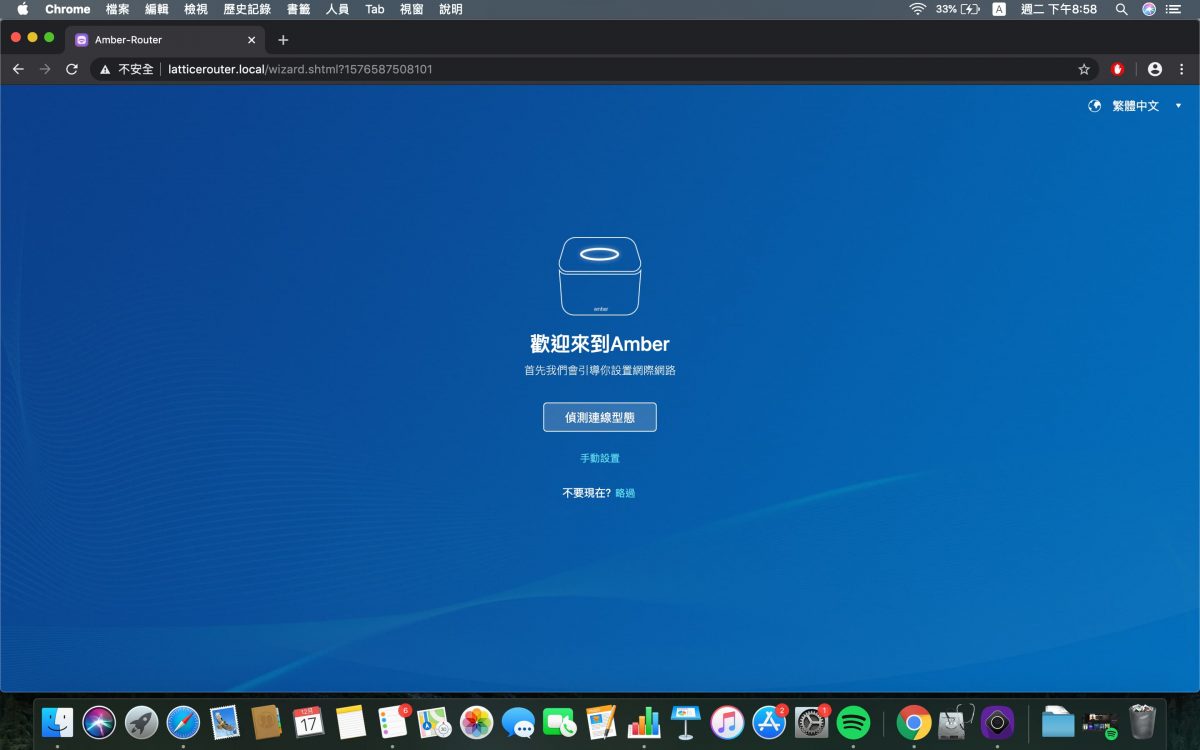Open the Chrome three-dot menu
The image size is (1200, 750).
(1182, 69)
